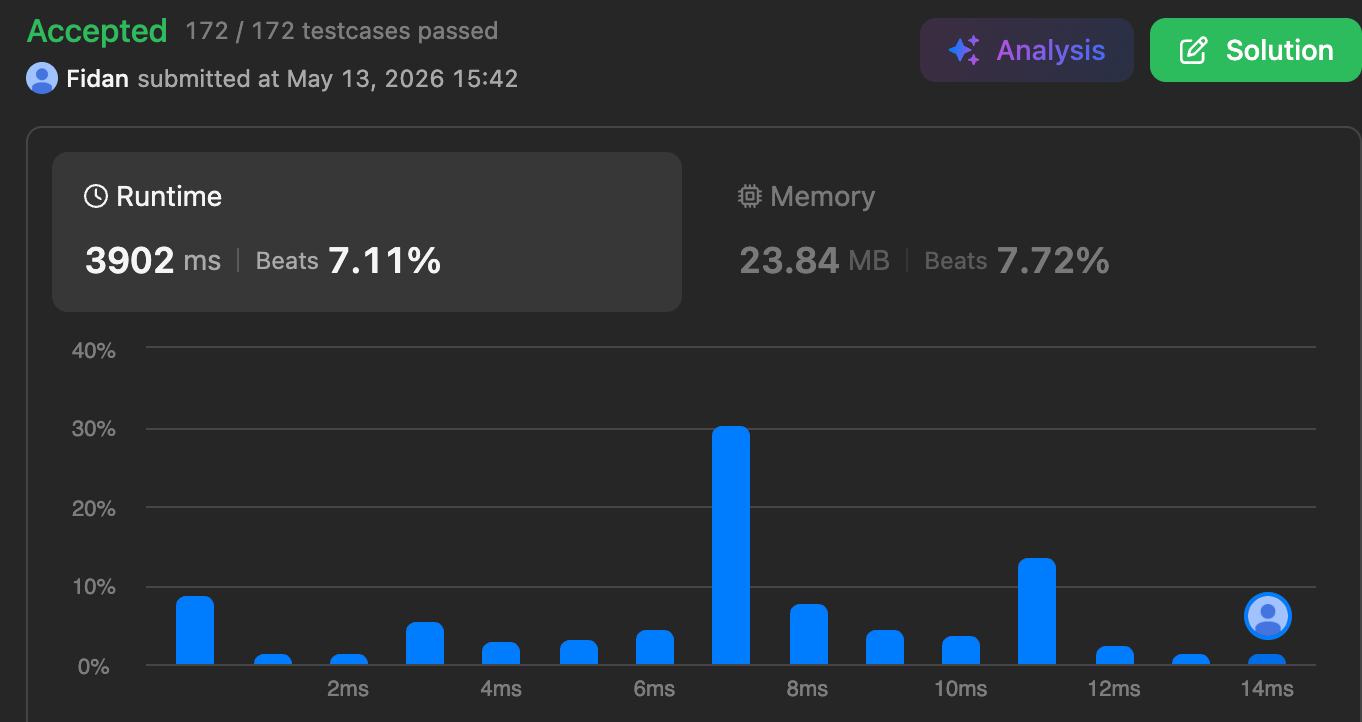Viewport: 1362px width, 722px height.
Task: Click the avatar marker above the 14ms bar
Action: point(1268,615)
